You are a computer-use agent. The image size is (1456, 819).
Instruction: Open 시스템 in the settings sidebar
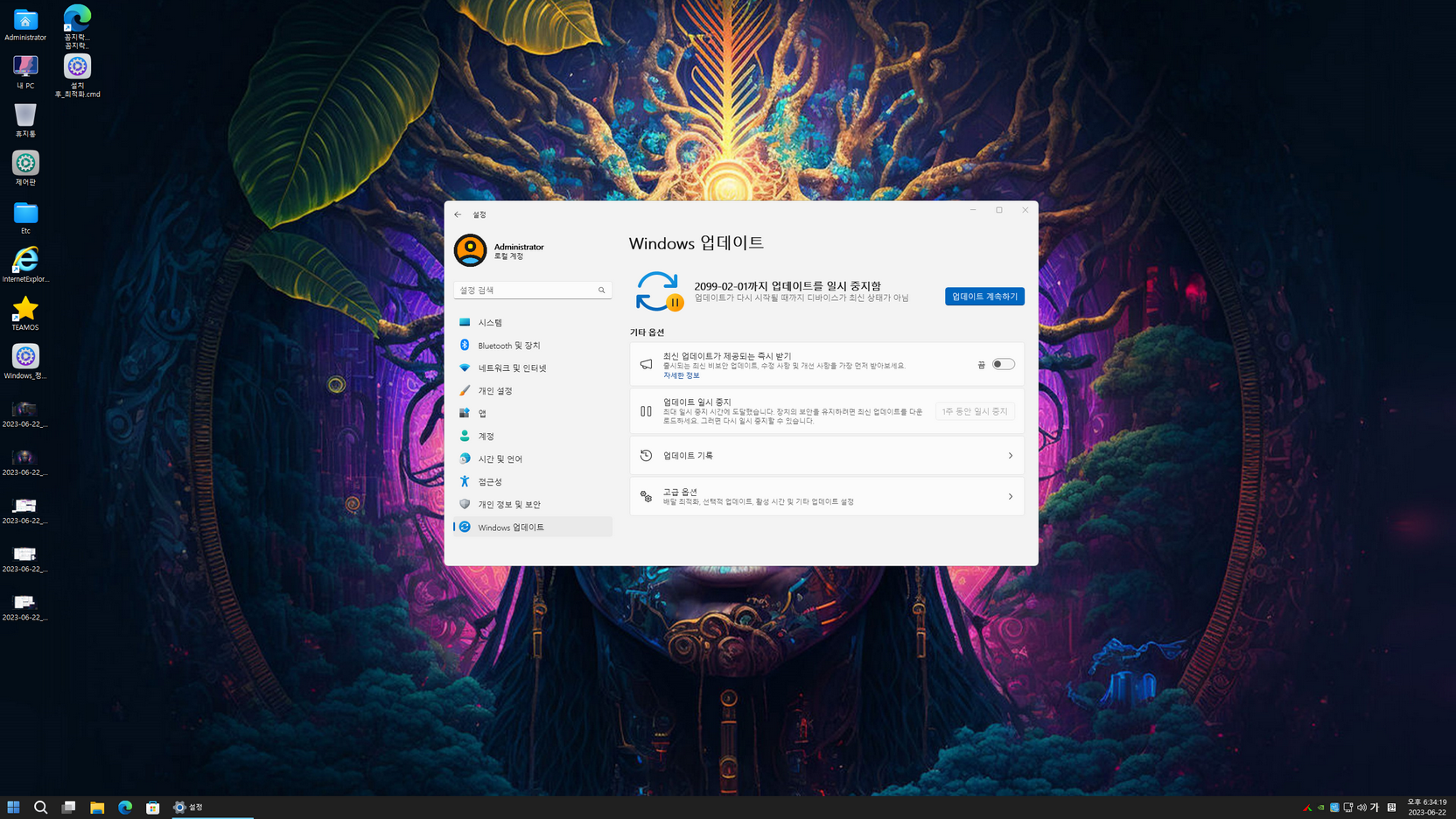click(x=533, y=323)
